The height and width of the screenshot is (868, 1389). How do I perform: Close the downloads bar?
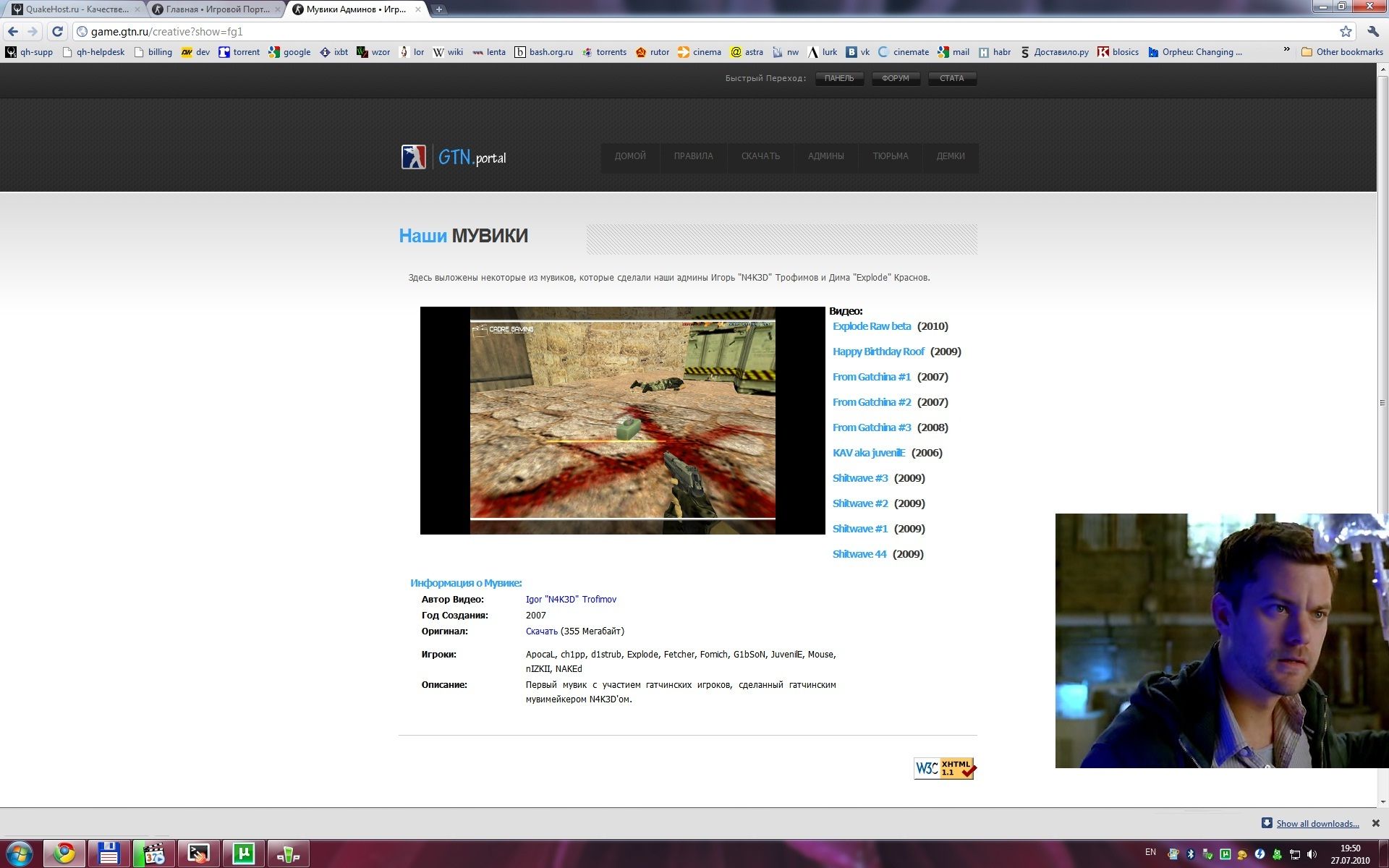point(1376,823)
